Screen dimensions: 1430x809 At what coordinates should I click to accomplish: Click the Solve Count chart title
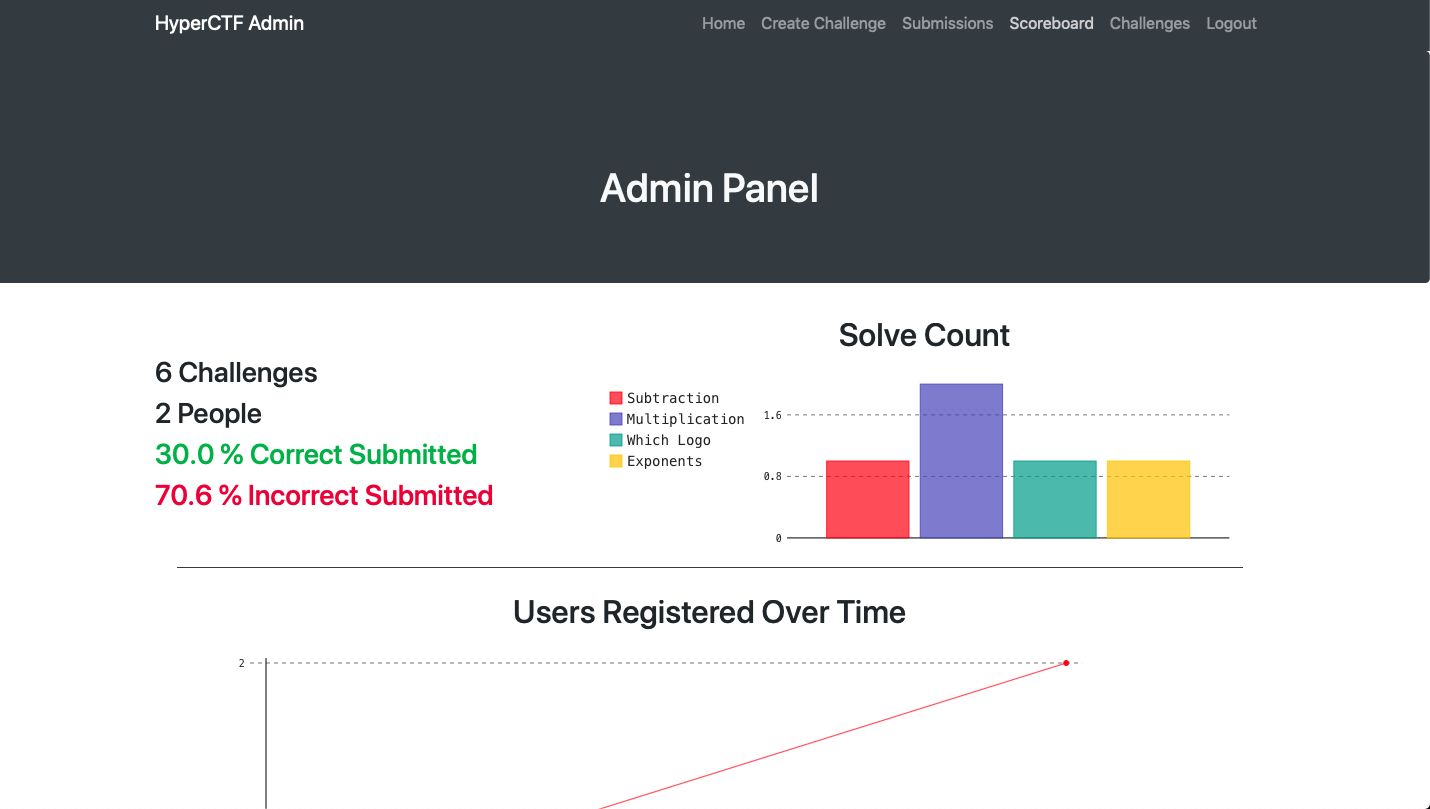(x=924, y=335)
